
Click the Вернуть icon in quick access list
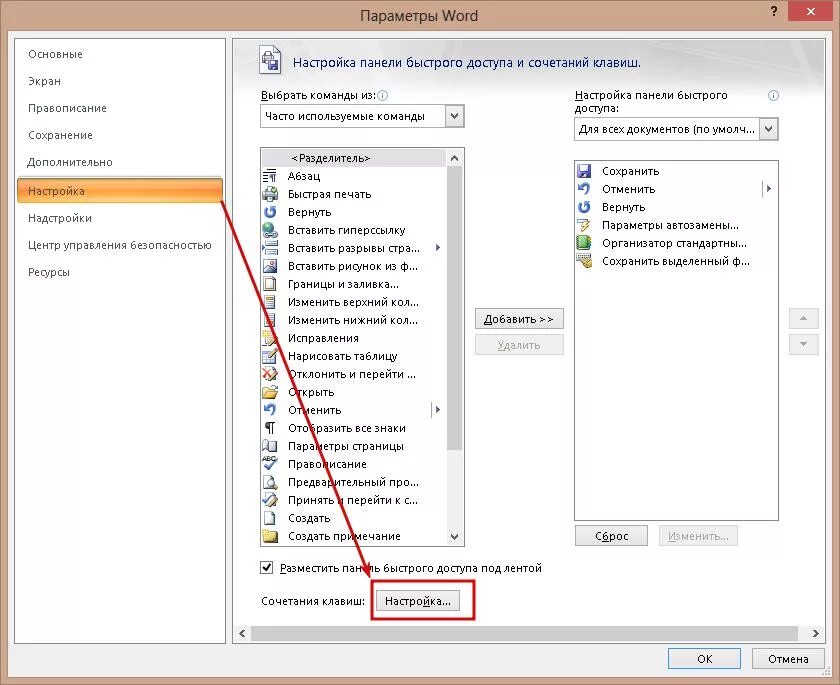pyautogui.click(x=584, y=207)
